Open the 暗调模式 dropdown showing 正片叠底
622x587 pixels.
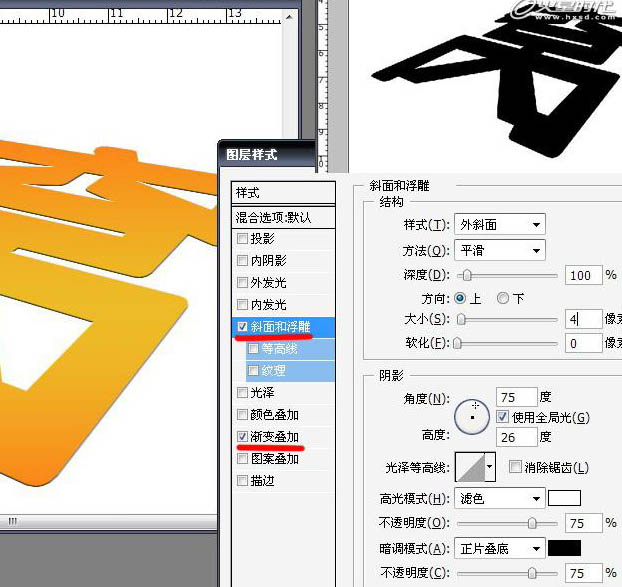pos(499,548)
